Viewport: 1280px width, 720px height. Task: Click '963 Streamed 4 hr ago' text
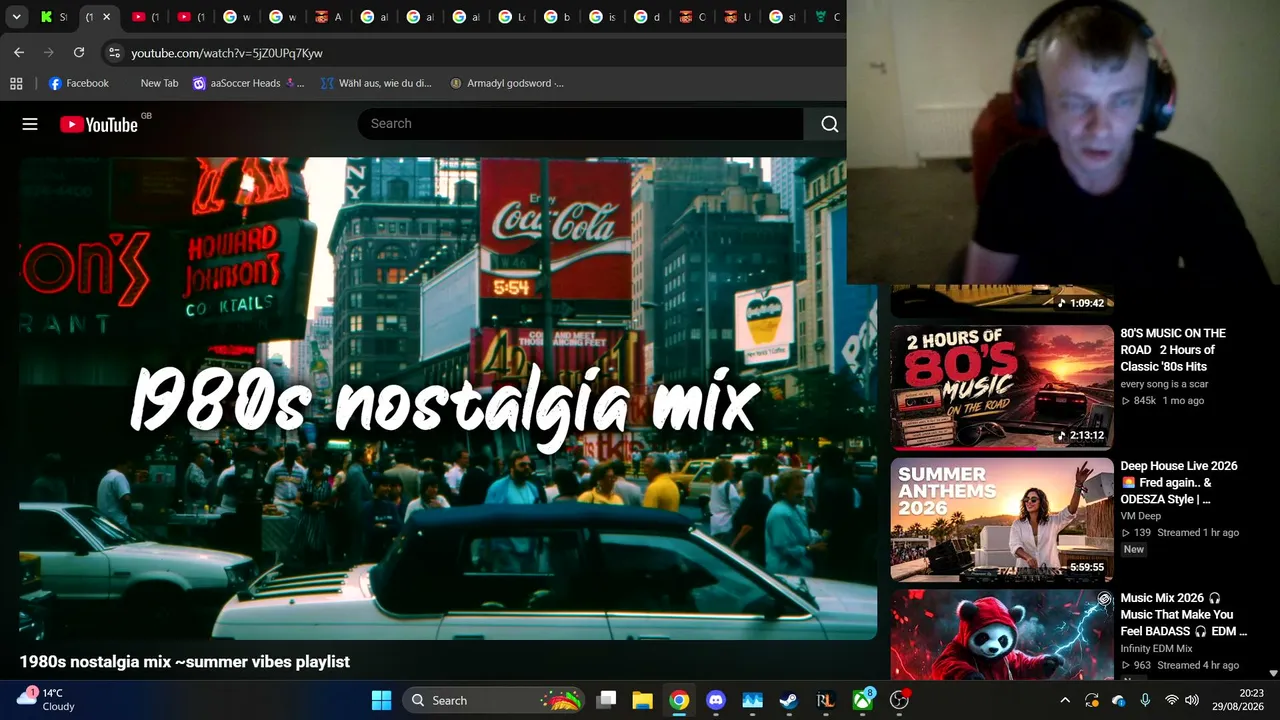click(1180, 665)
